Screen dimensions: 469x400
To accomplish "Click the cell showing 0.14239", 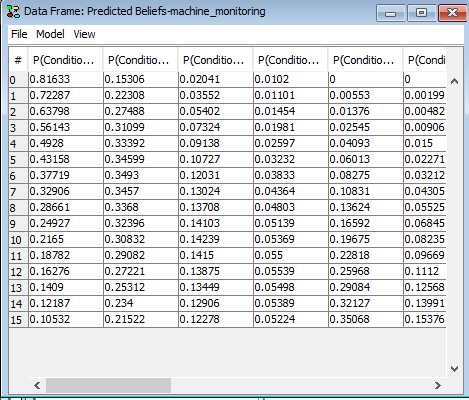I will (216, 240).
